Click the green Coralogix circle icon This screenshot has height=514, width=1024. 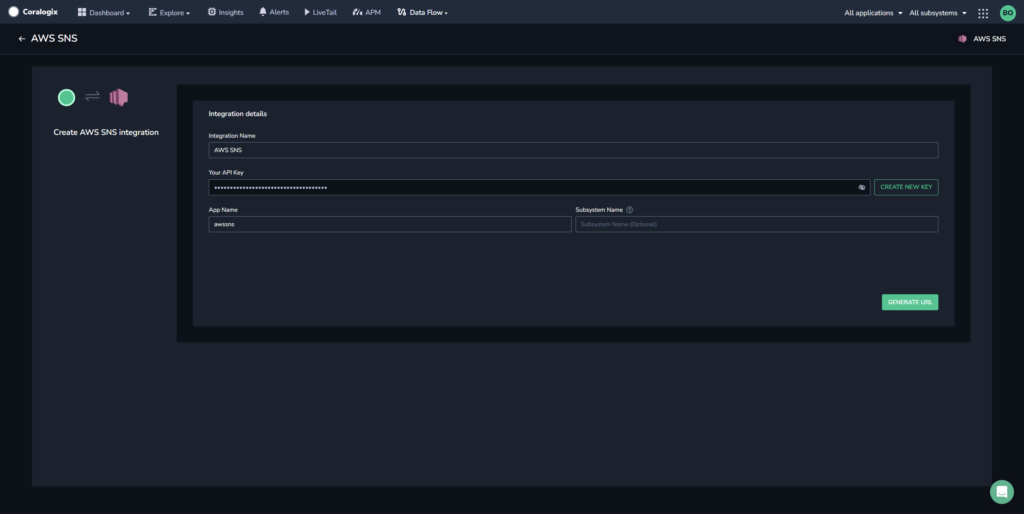click(x=67, y=98)
